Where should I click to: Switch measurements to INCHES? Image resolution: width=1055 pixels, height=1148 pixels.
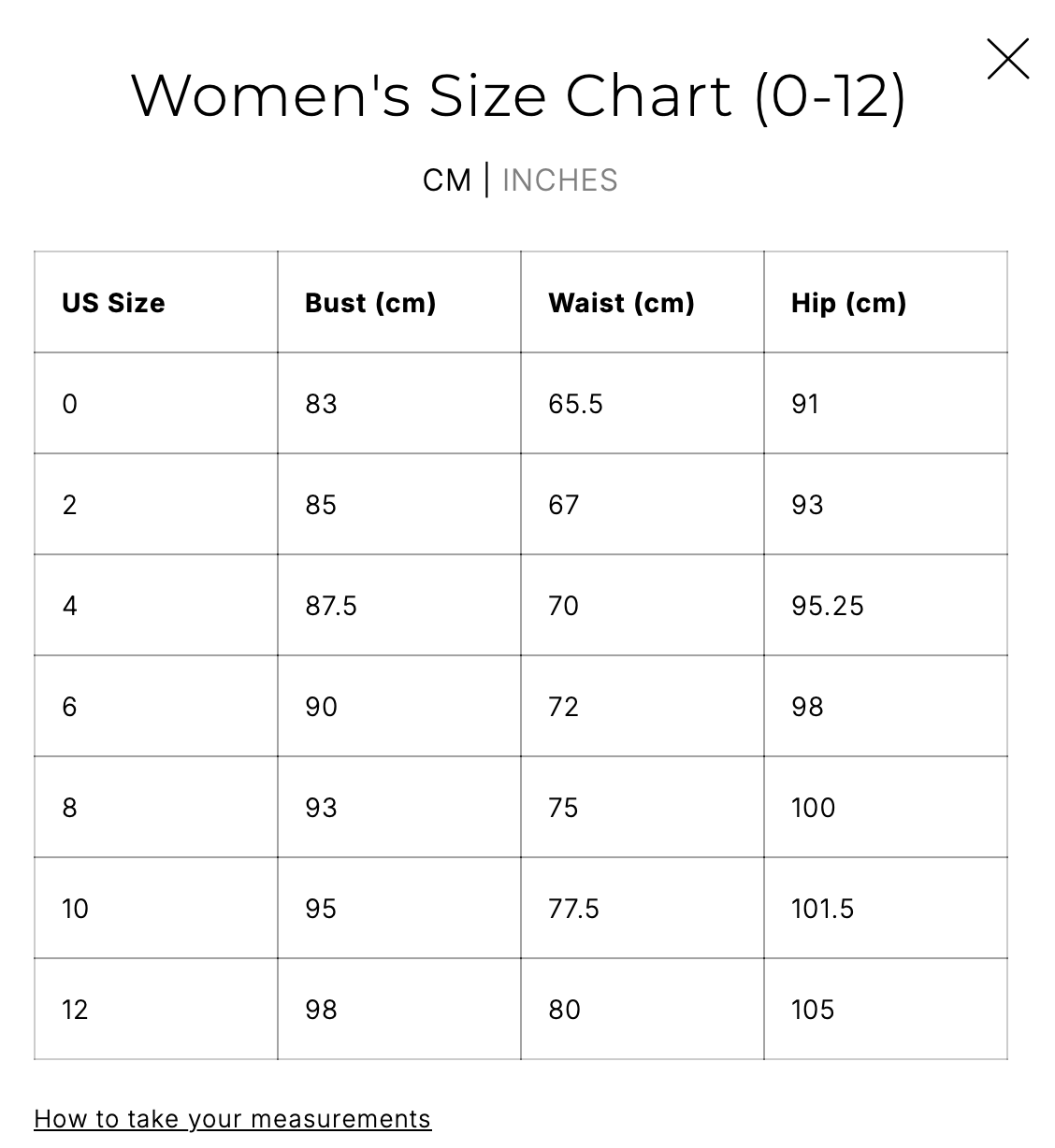[559, 179]
